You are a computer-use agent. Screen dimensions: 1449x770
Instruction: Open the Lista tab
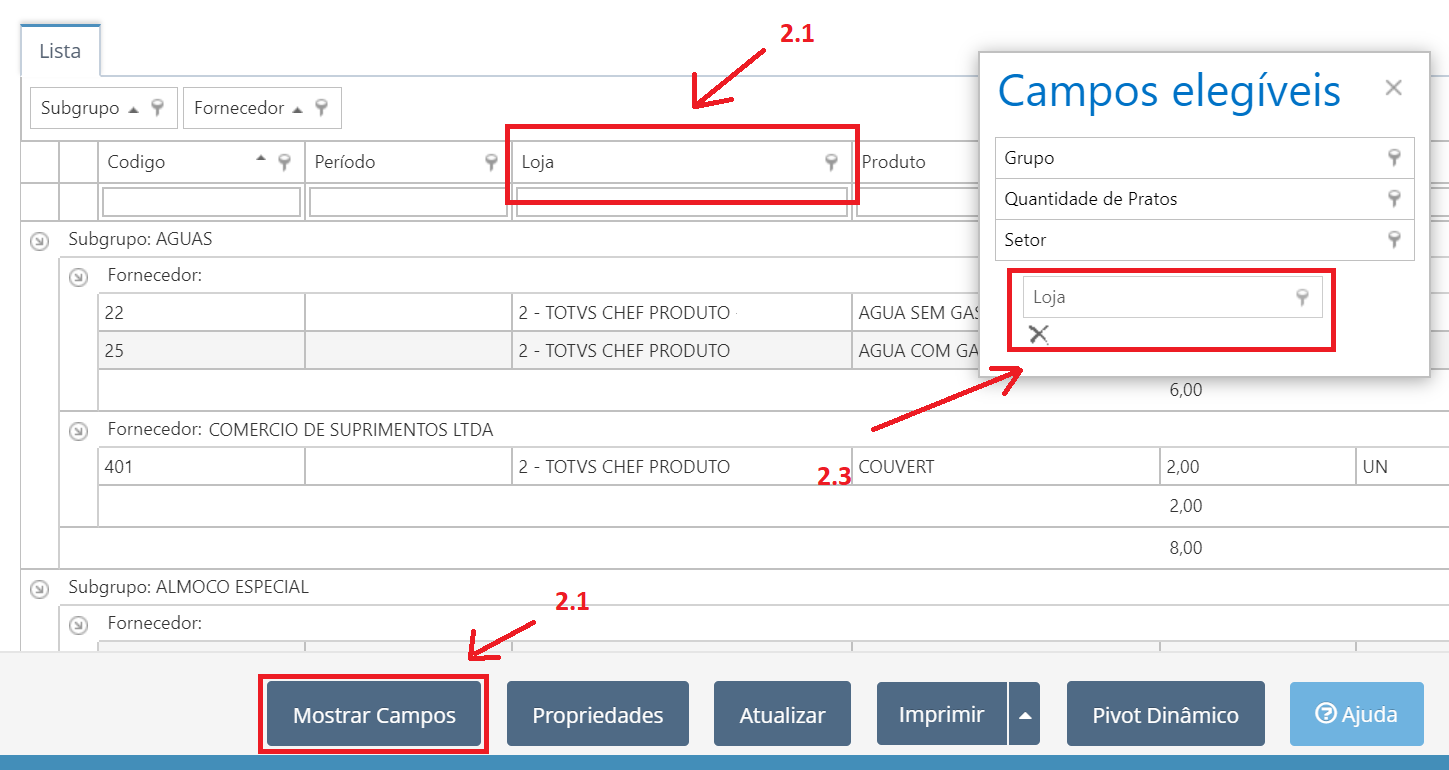click(60, 51)
